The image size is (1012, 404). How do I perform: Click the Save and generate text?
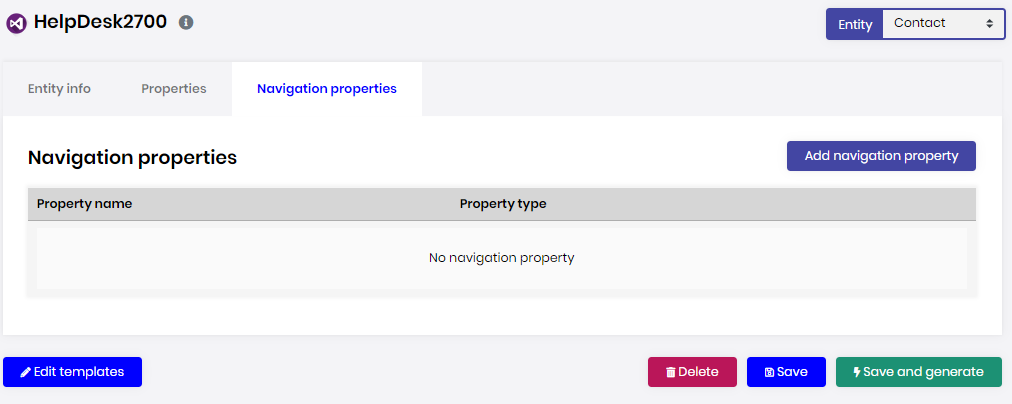923,372
